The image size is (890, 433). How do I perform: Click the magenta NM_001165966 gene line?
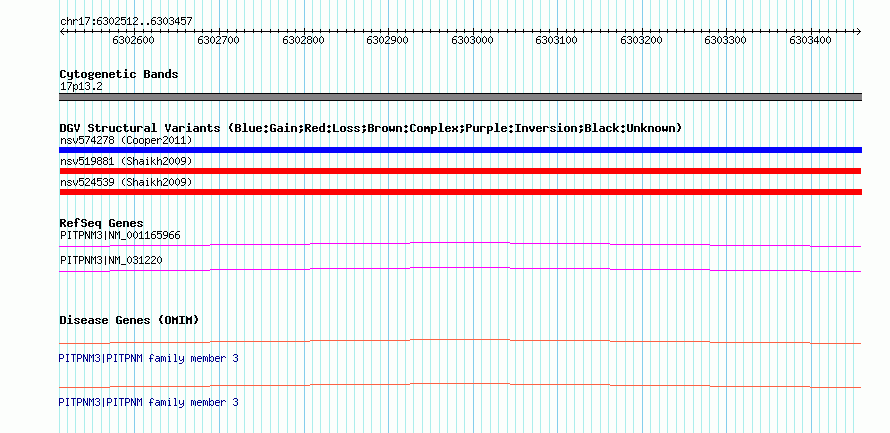tap(460, 245)
